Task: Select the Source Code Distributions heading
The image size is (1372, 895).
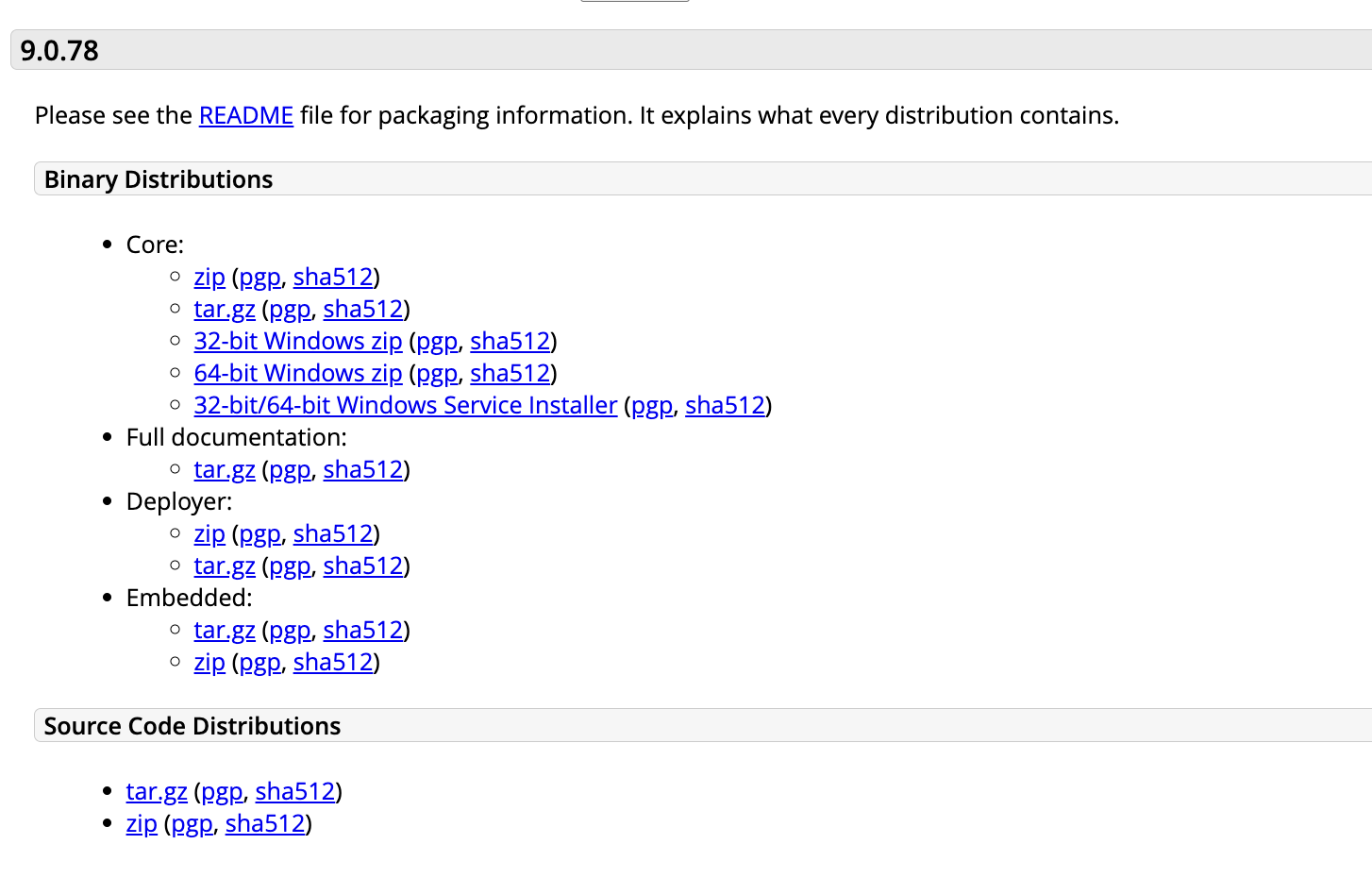Action: (x=192, y=726)
